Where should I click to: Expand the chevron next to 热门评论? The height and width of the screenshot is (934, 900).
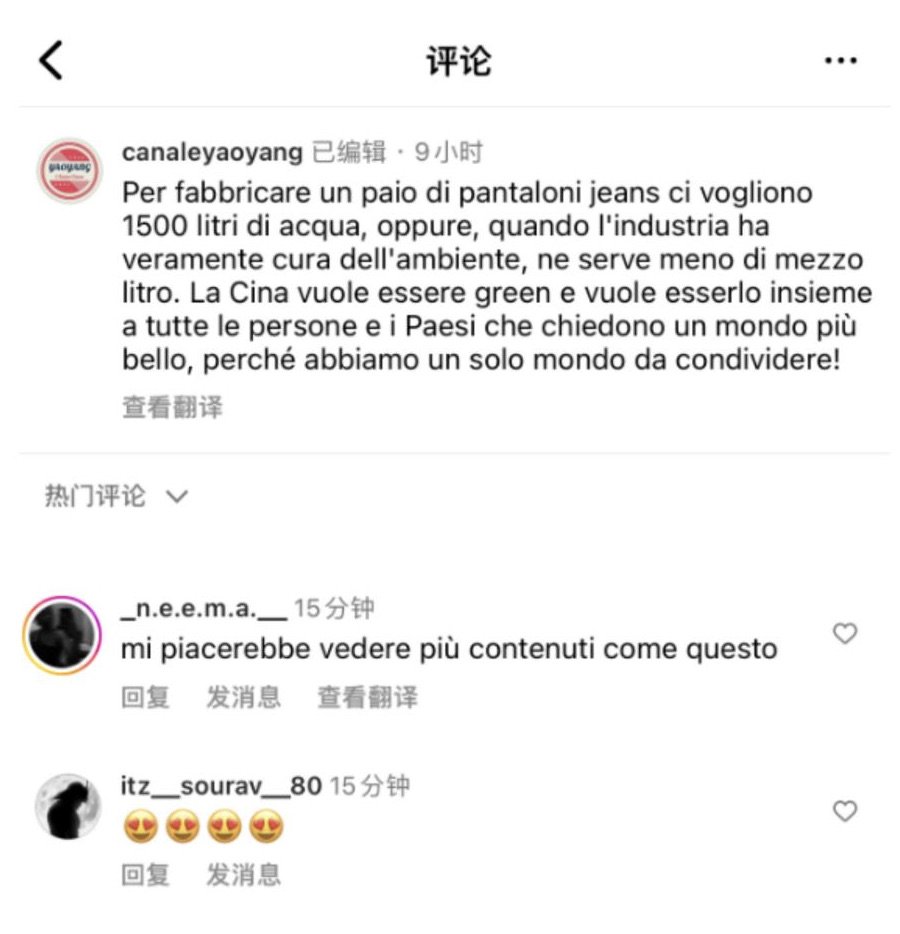pos(177,496)
